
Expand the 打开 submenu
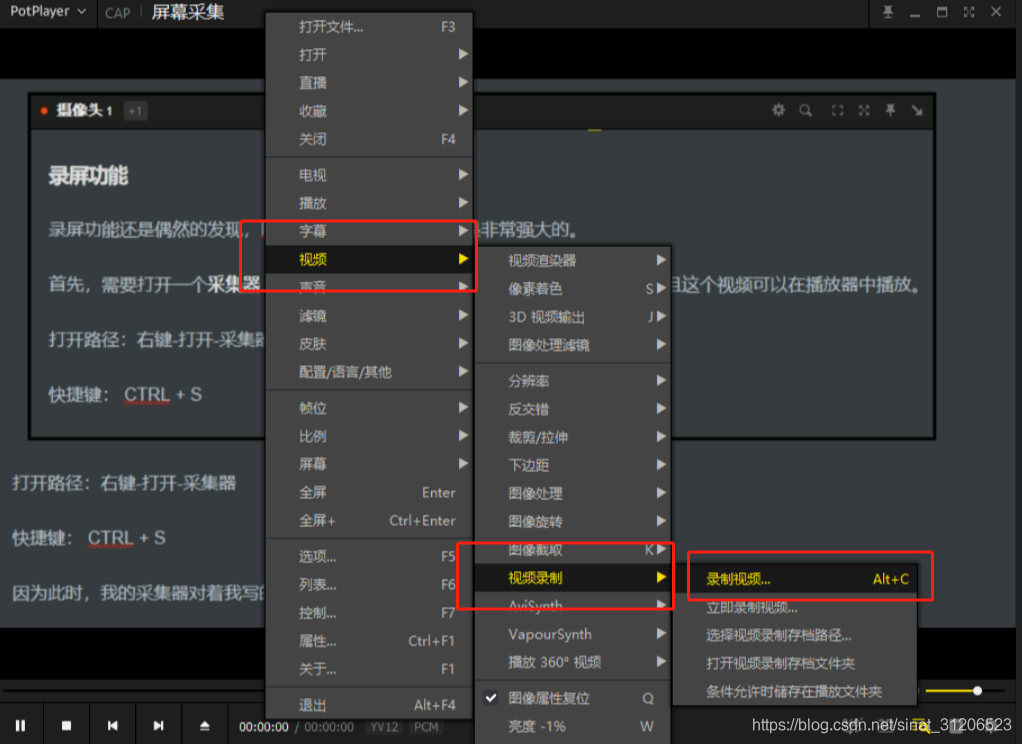[369, 55]
